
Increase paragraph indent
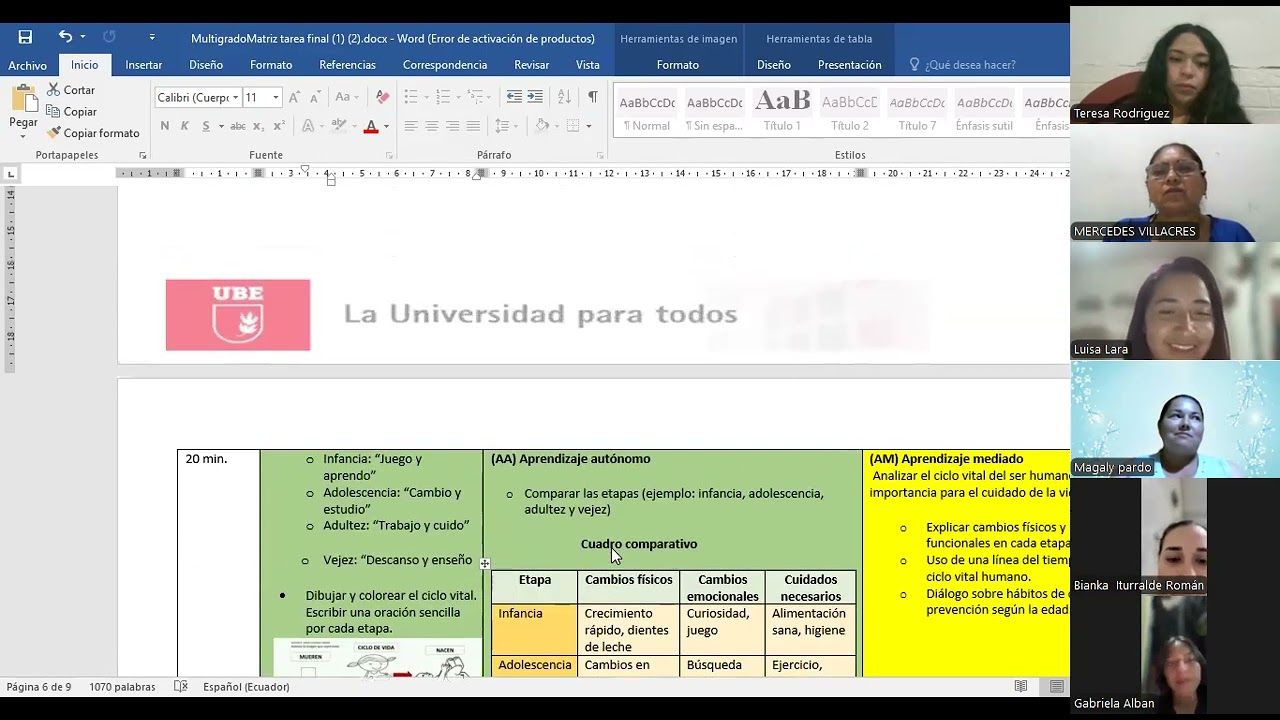[x=535, y=97]
